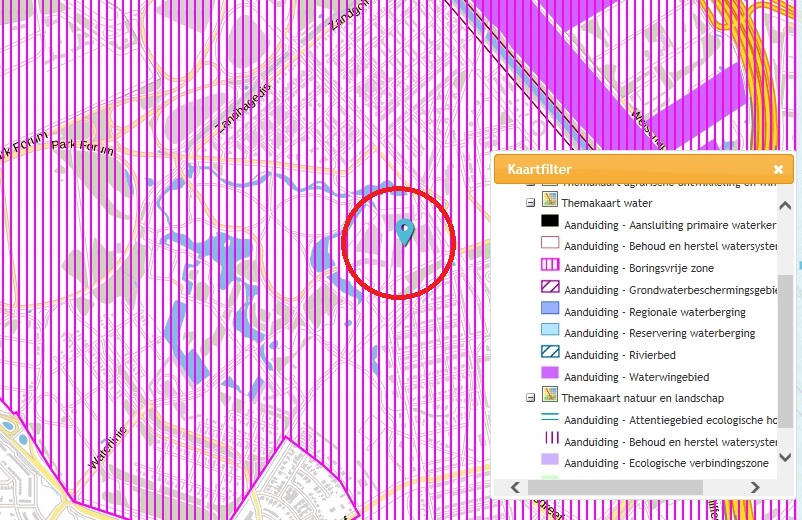Click the horizontal scrollbar right arrow
Image resolution: width=802 pixels, height=520 pixels.
tap(756, 487)
